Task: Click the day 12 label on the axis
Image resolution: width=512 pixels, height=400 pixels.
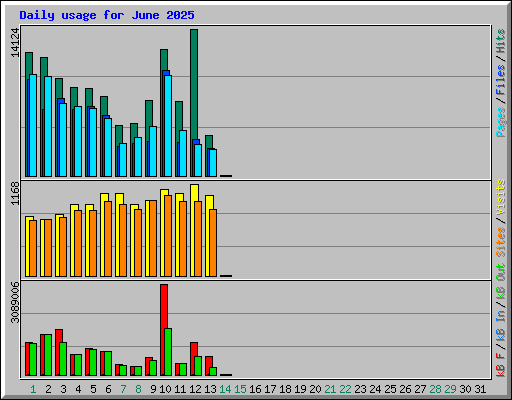Action: 195,389
